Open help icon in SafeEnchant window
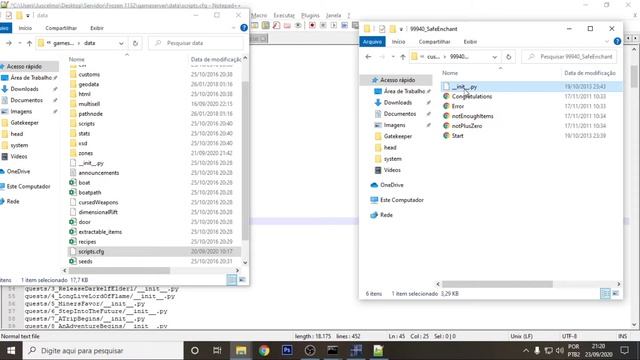Image resolution: width=640 pixels, height=360 pixels. [x=617, y=41]
